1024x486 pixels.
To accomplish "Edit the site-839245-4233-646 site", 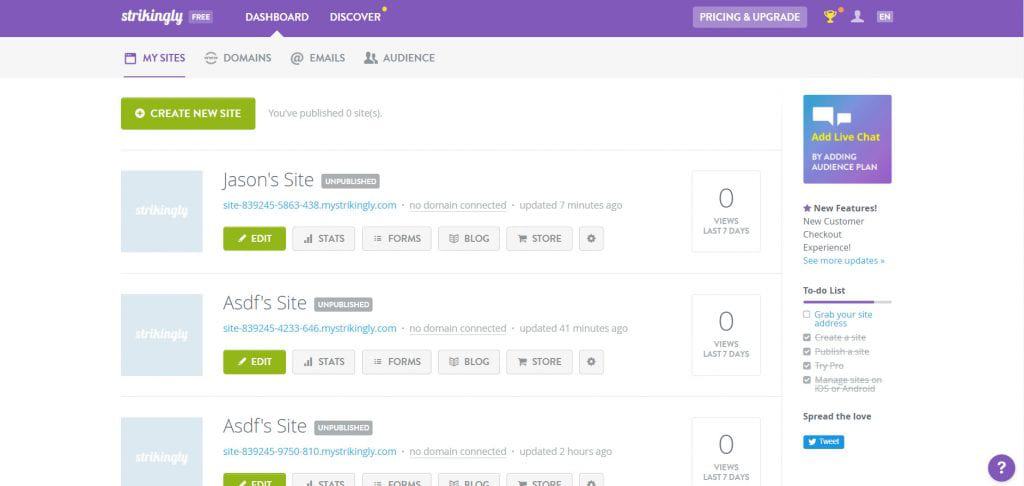I will point(255,361).
